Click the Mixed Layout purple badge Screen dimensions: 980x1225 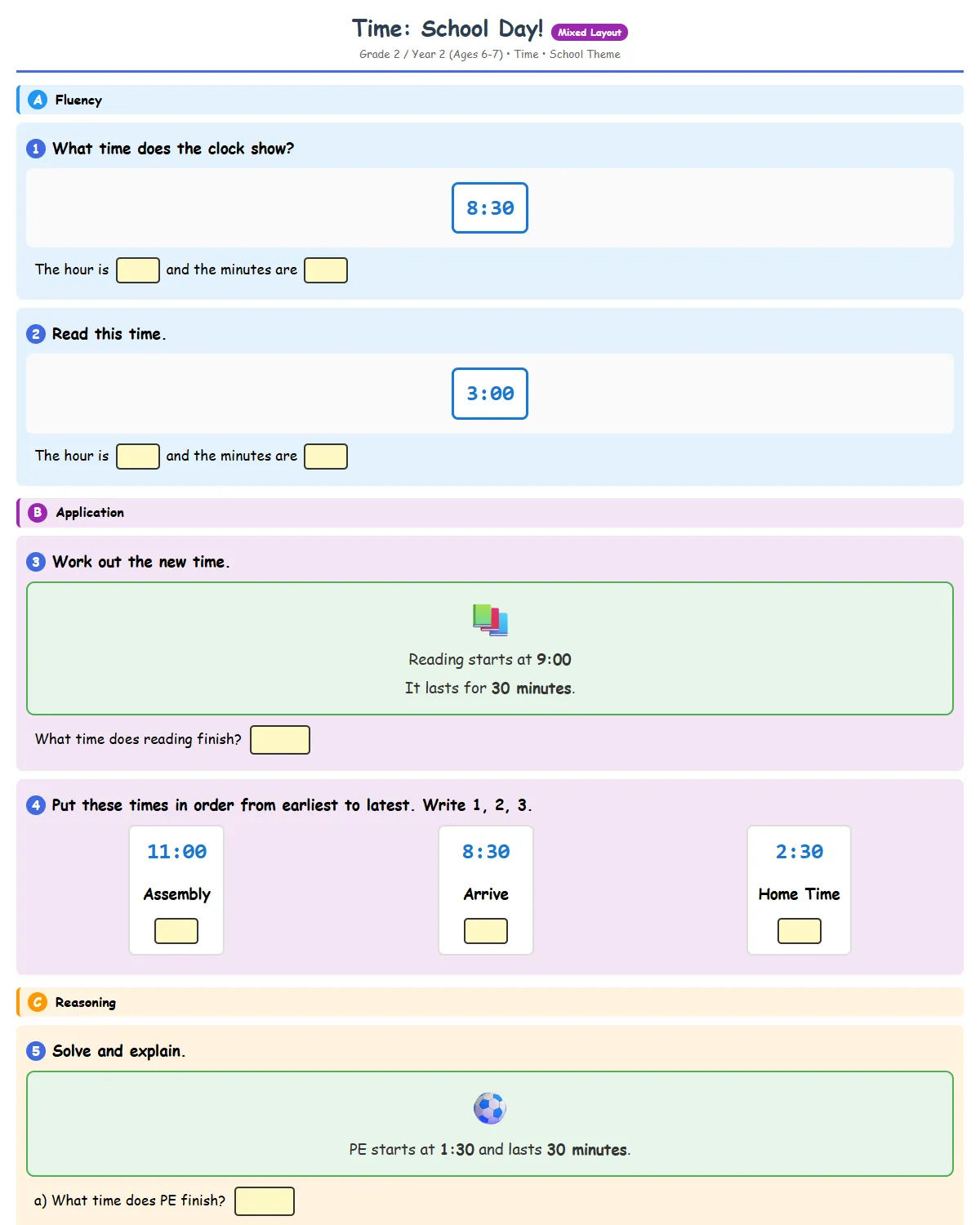[x=590, y=32]
